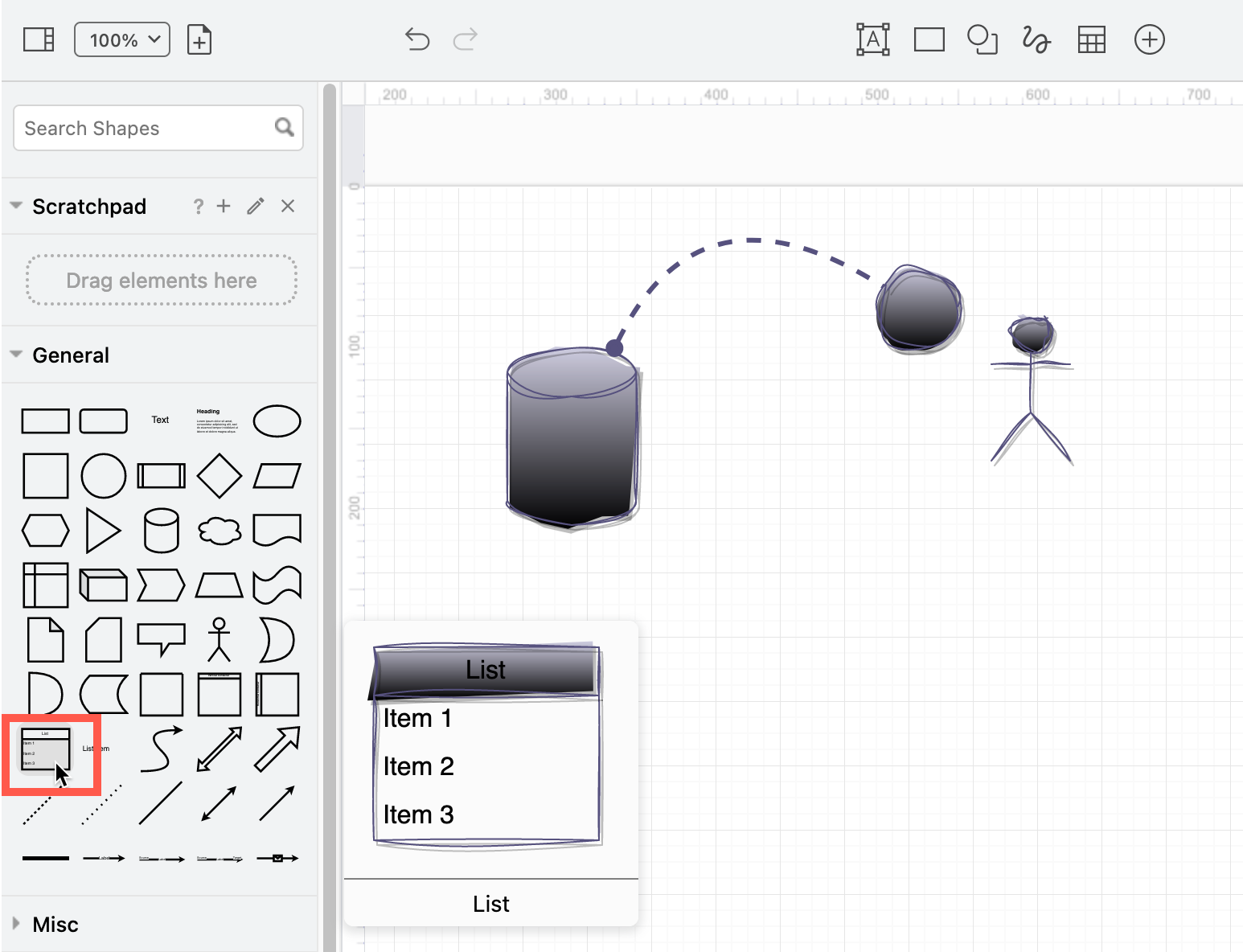1243x952 pixels.
Task: Select the Freehand drawing tool
Action: pos(1036,39)
